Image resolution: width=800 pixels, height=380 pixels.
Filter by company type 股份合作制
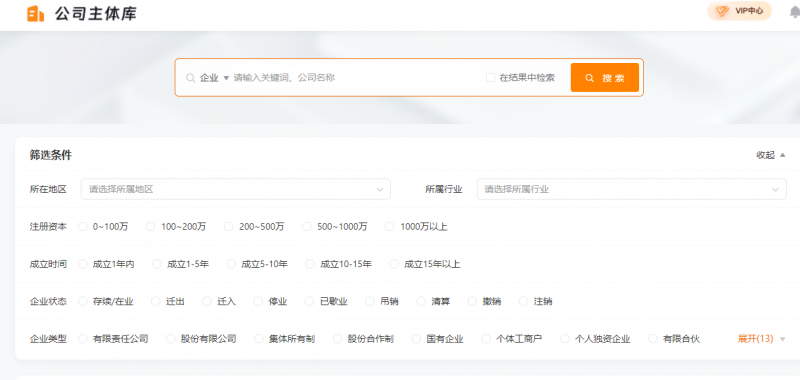point(338,339)
